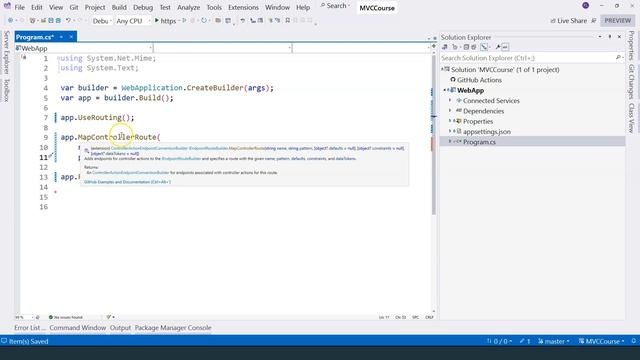Open the Debug menu

point(143,7)
